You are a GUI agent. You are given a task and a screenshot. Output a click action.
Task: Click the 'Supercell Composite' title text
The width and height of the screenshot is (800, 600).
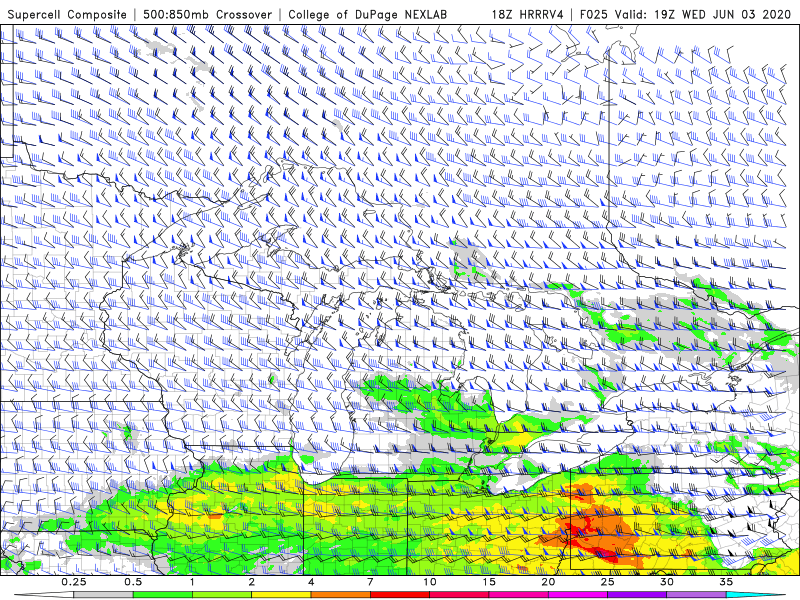coord(67,15)
